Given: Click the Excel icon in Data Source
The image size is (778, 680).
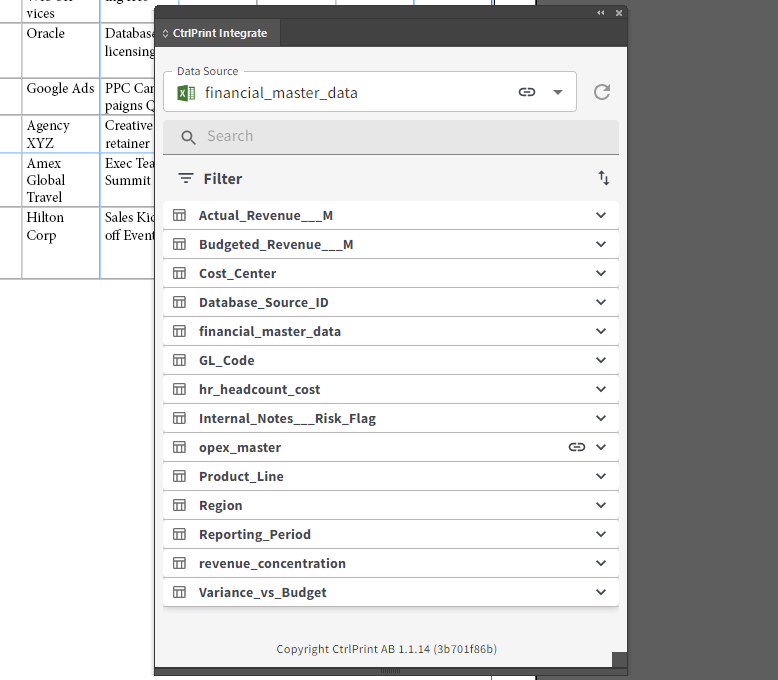Looking at the screenshot, I should [x=186, y=93].
